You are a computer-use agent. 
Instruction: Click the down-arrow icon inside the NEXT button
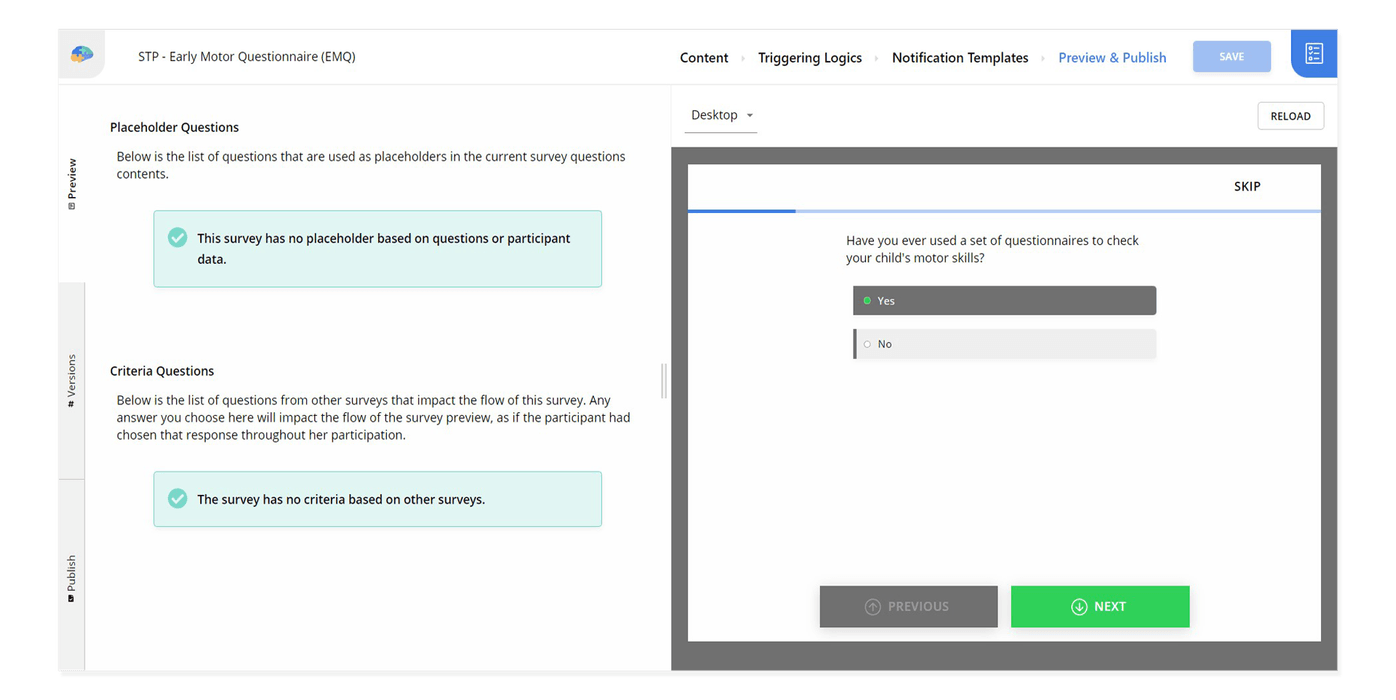[x=1079, y=606]
